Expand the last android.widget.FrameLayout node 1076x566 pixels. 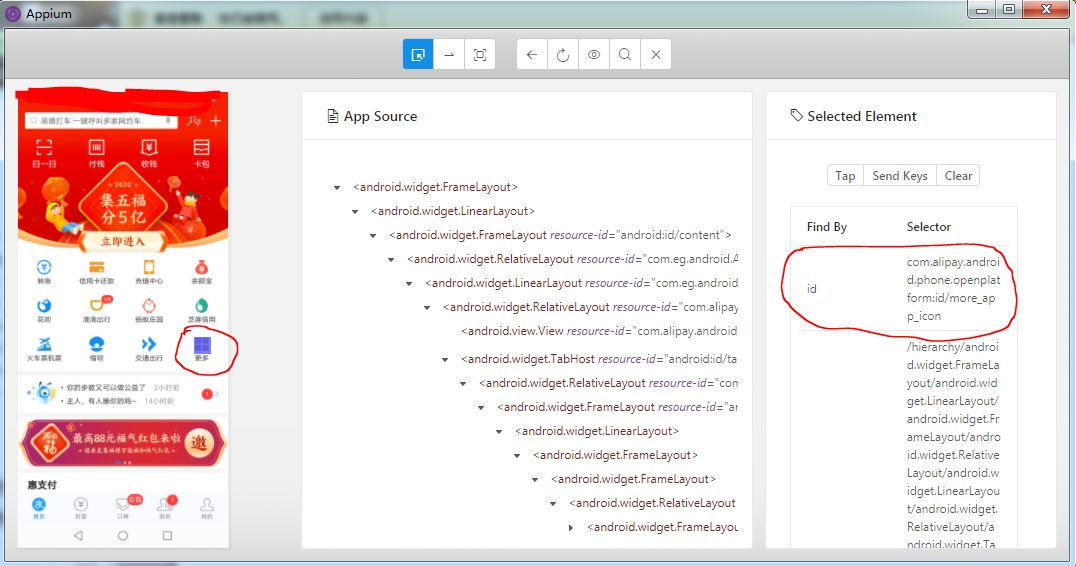571,528
